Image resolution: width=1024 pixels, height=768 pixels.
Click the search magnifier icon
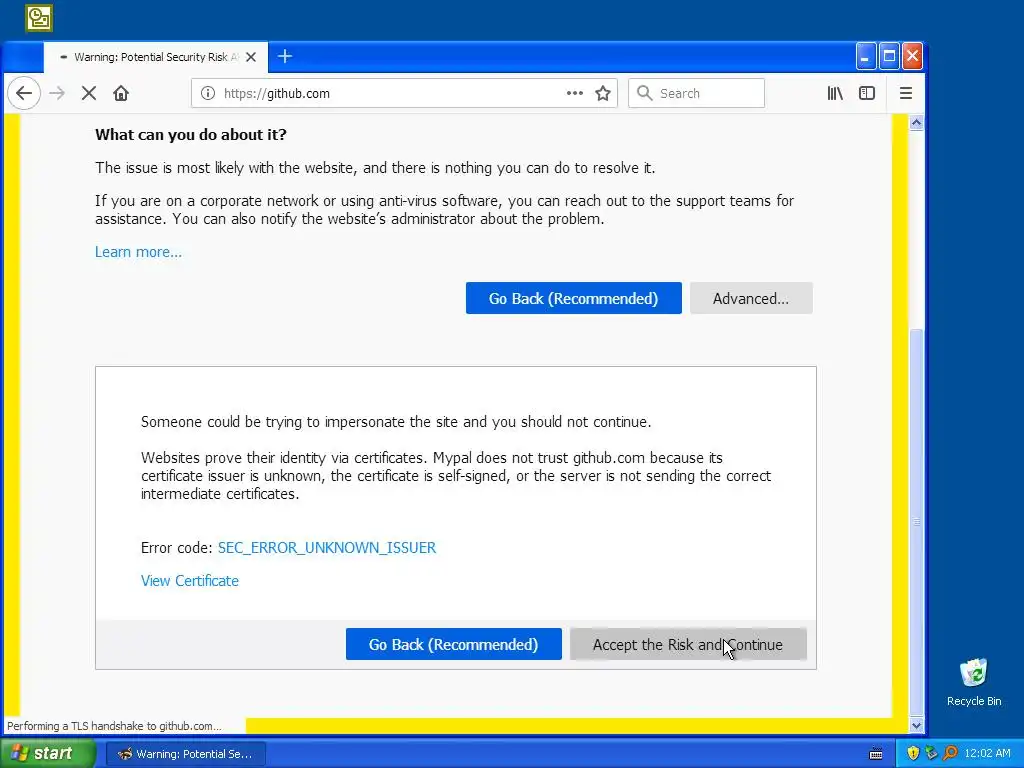click(644, 93)
